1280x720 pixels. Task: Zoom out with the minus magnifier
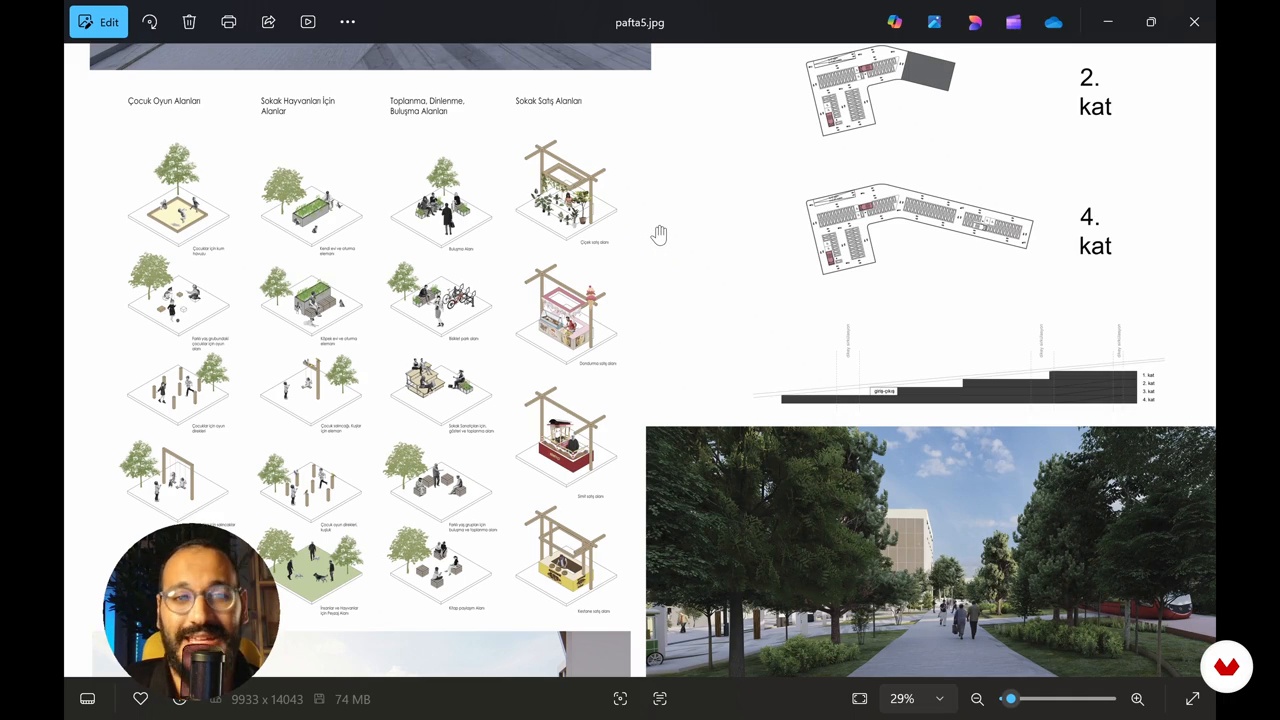[977, 699]
